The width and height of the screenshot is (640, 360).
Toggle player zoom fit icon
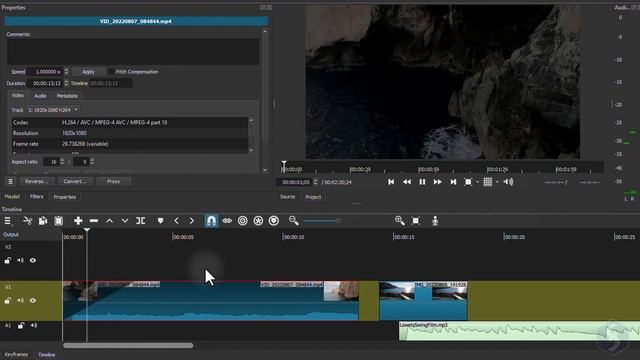(x=468, y=182)
